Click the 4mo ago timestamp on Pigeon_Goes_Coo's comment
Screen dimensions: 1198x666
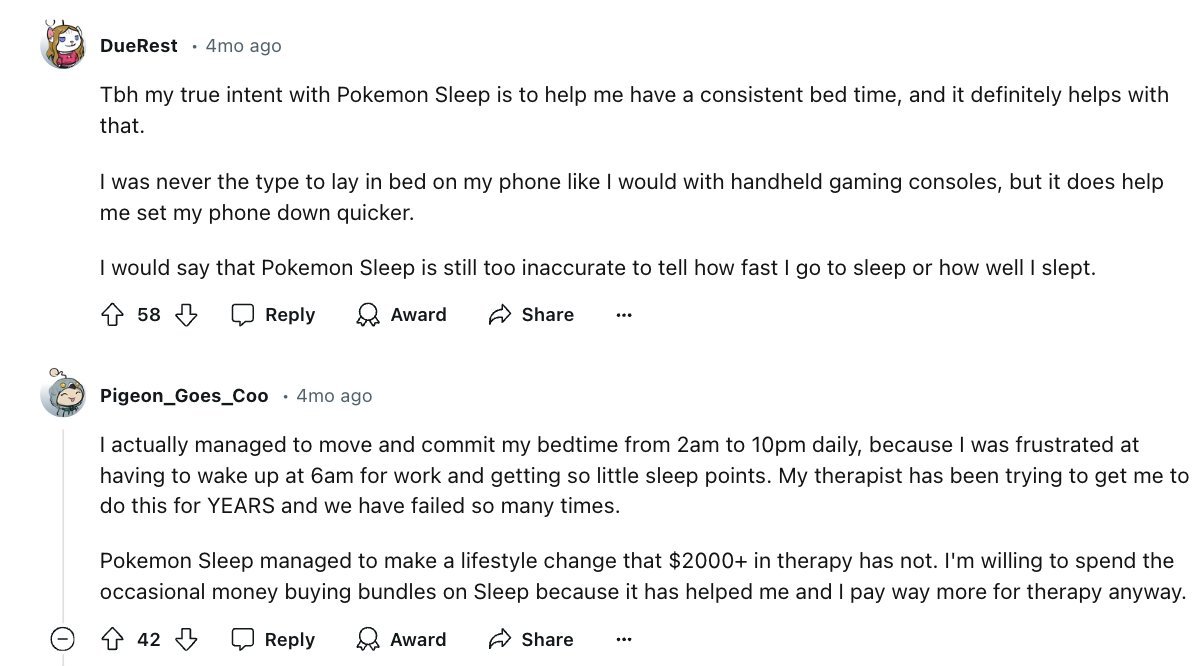(334, 396)
